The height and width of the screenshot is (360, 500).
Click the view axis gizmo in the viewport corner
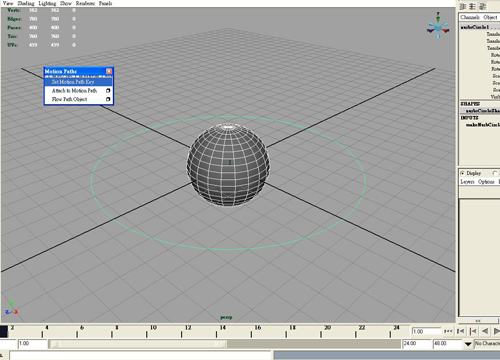pos(438,26)
